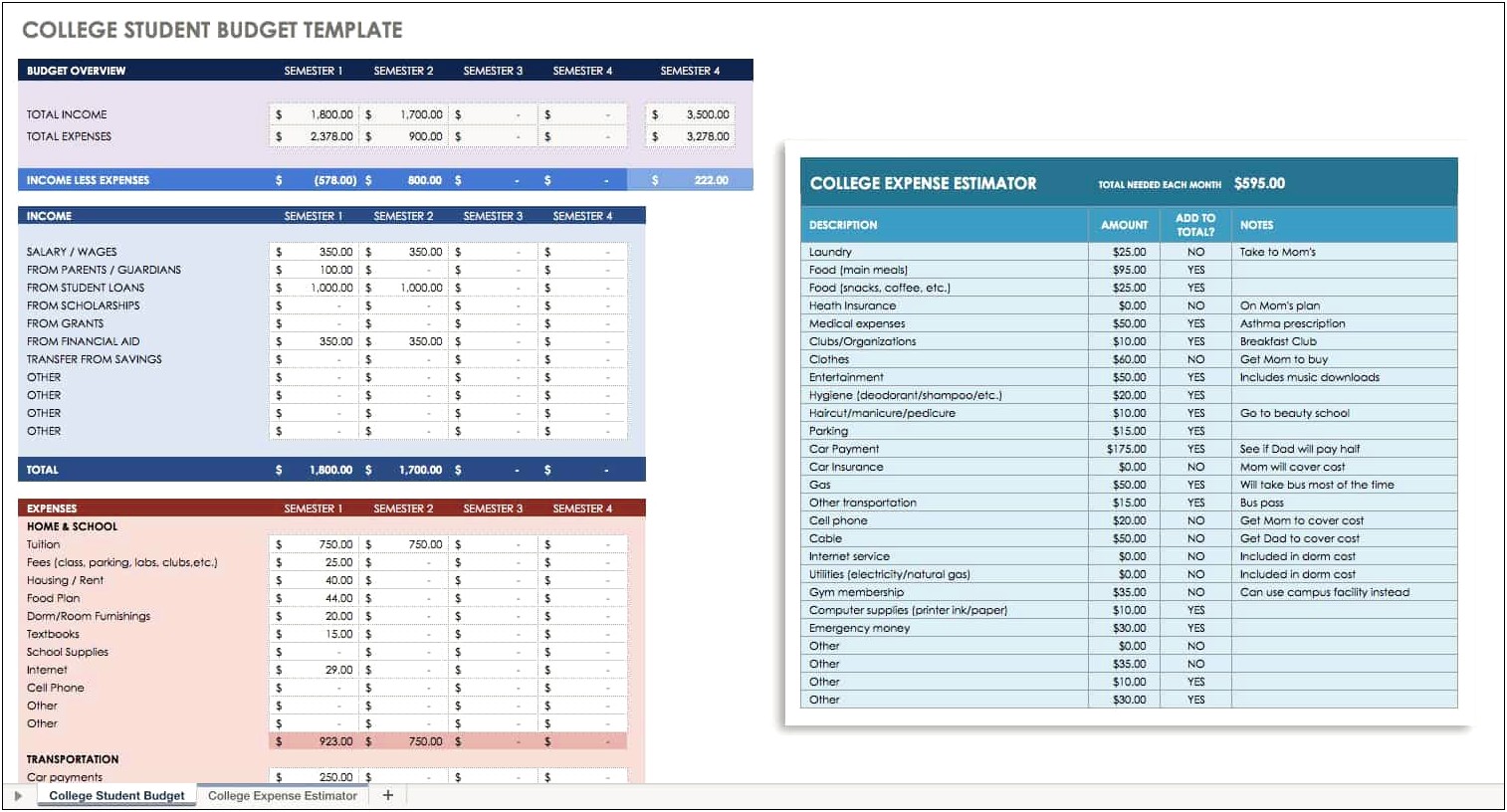Select the Haircut/manicure/pedicure row
This screenshot has width=1507, height=812.
click(1129, 413)
